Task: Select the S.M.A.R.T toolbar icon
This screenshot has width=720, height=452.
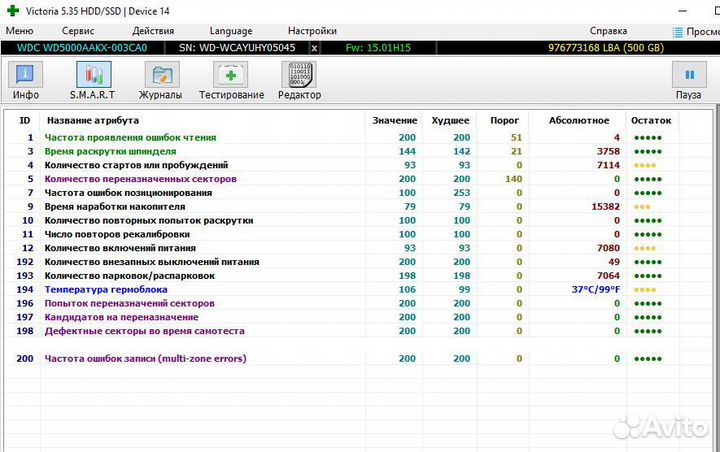Action: click(91, 79)
